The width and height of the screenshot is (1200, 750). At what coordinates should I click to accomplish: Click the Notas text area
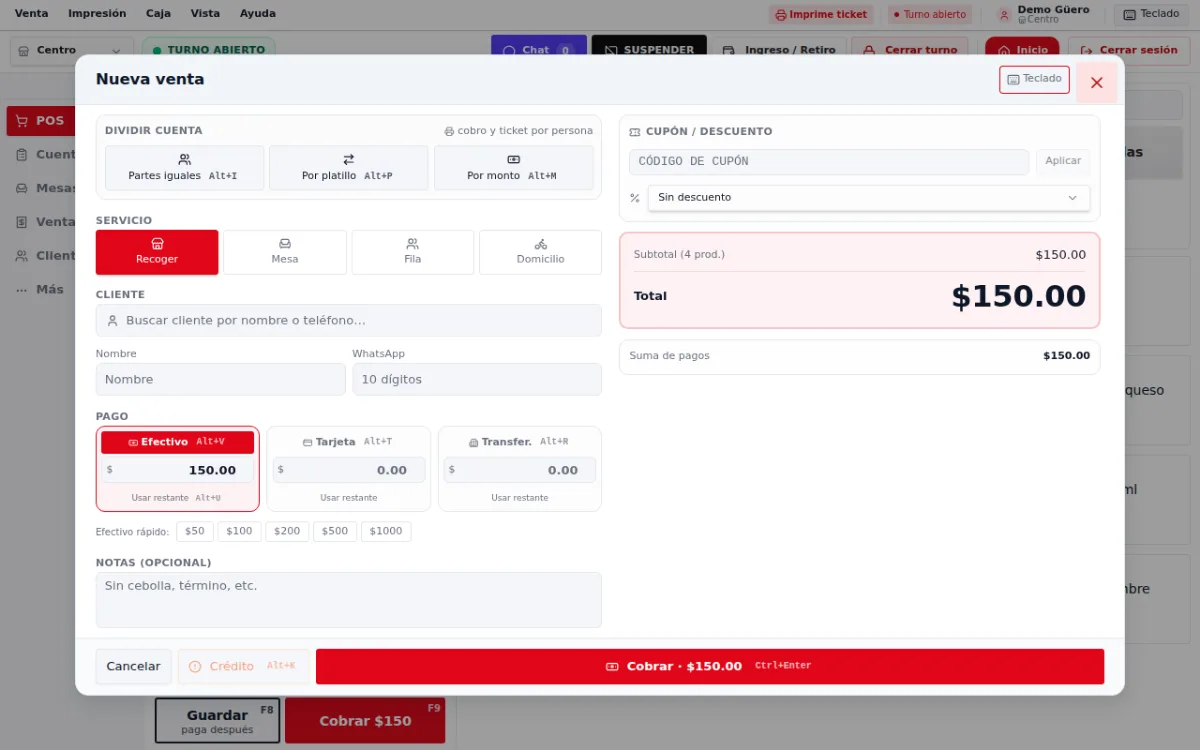click(x=349, y=600)
